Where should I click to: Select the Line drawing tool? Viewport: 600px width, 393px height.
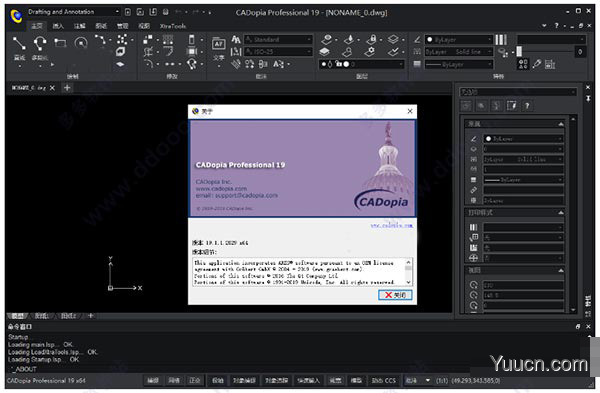click(19, 43)
